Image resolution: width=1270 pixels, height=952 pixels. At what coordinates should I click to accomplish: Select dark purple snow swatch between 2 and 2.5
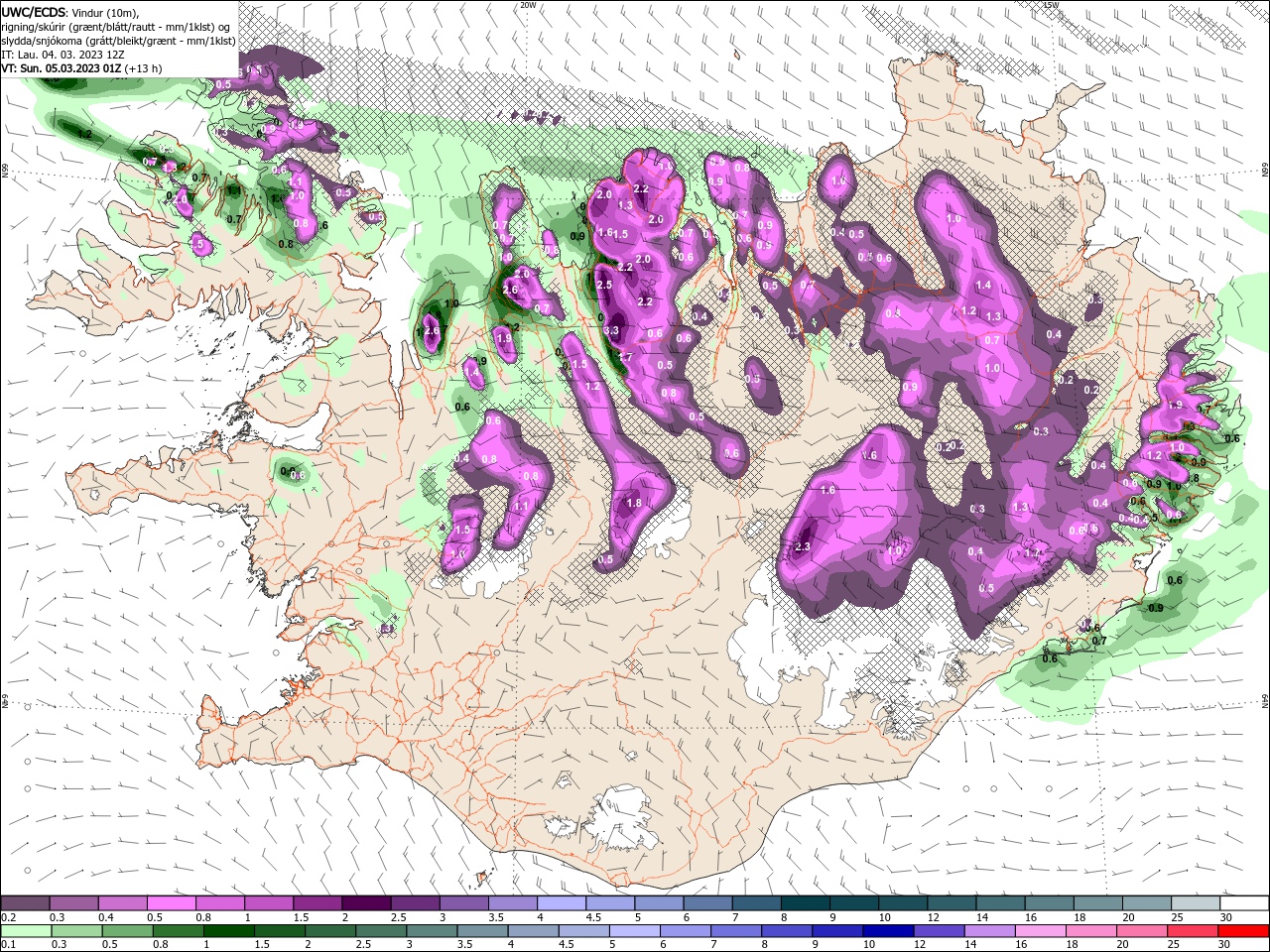click(x=366, y=903)
